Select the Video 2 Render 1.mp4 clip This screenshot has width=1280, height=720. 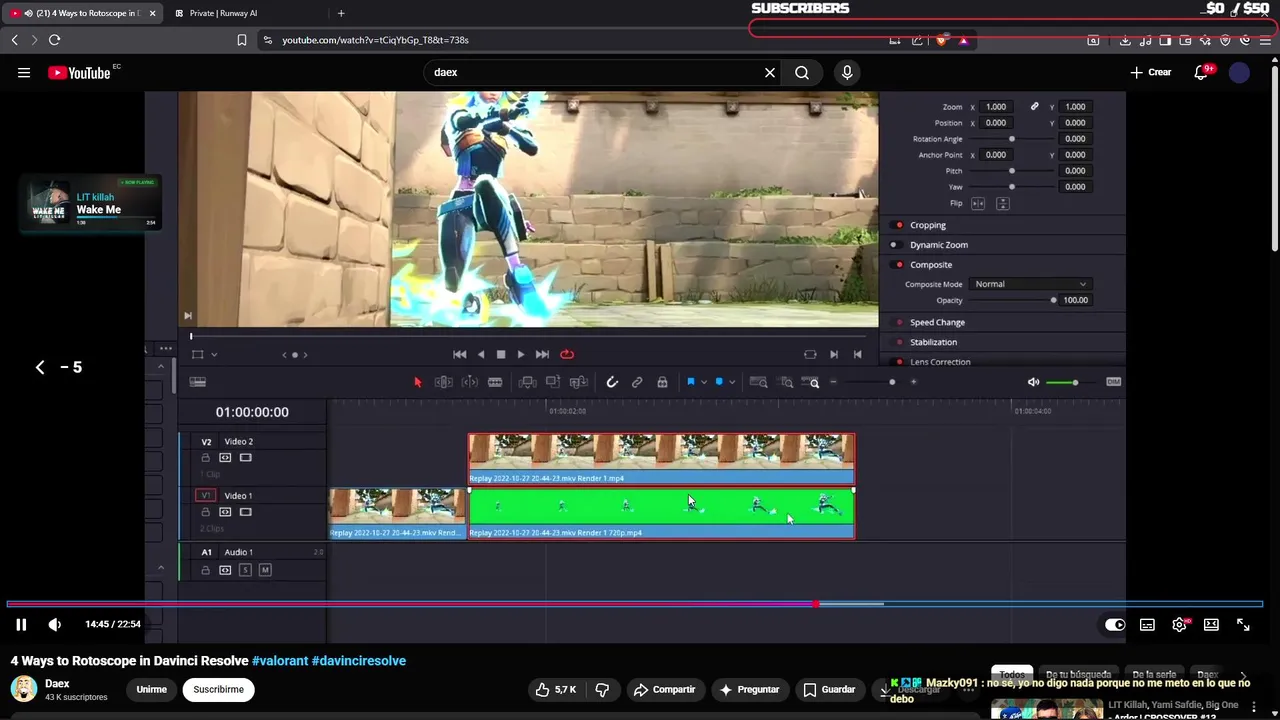661,459
